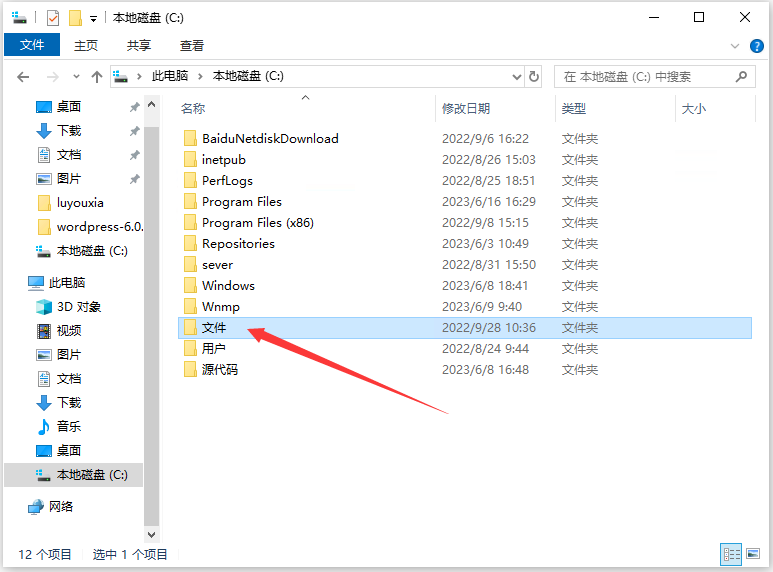The image size is (773, 572).
Task: Click the pin icon next to 桌面
Action: click(135, 107)
